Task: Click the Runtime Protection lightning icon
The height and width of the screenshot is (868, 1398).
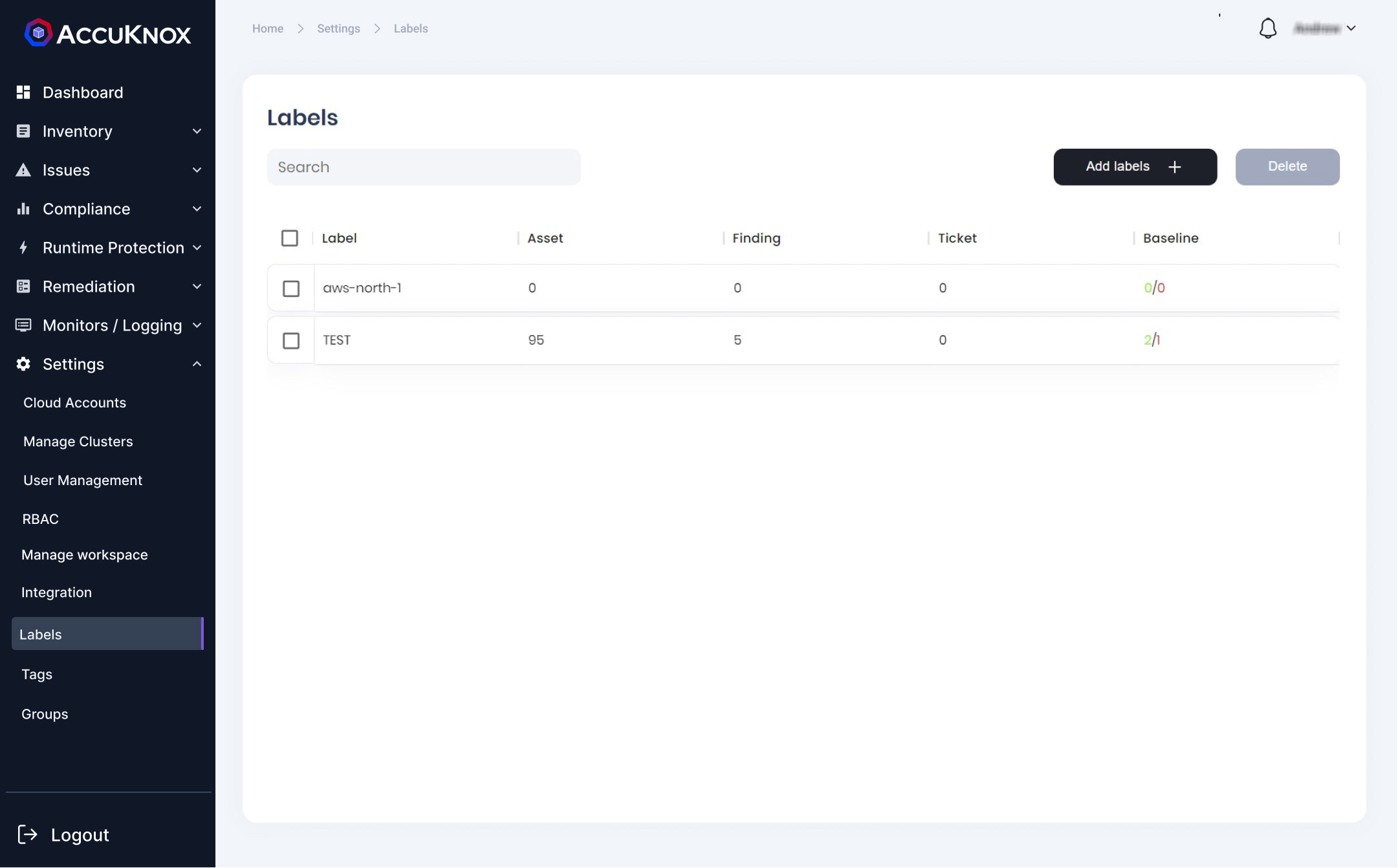Action: coord(23,248)
